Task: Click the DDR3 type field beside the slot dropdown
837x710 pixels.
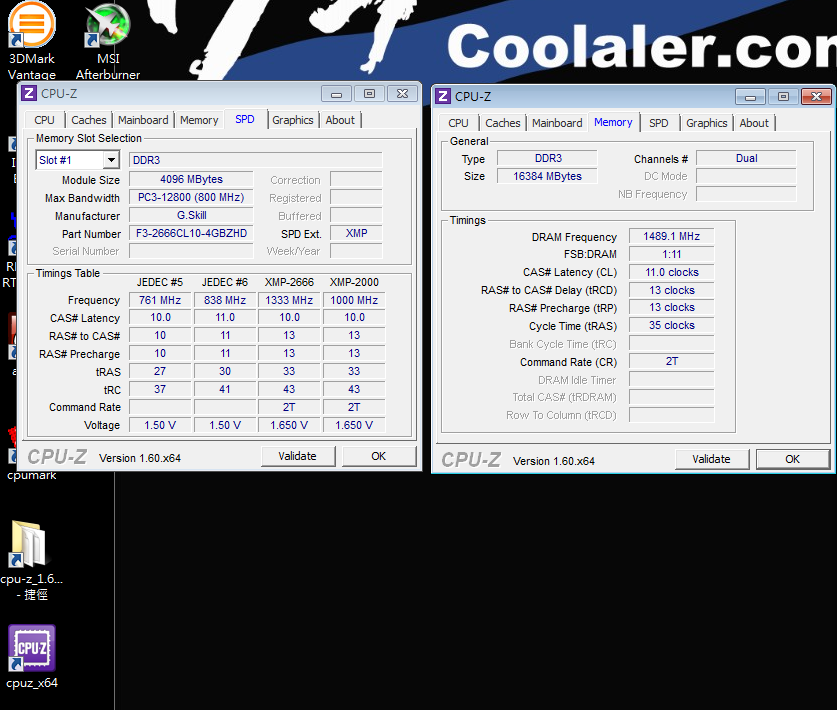Action: point(256,160)
